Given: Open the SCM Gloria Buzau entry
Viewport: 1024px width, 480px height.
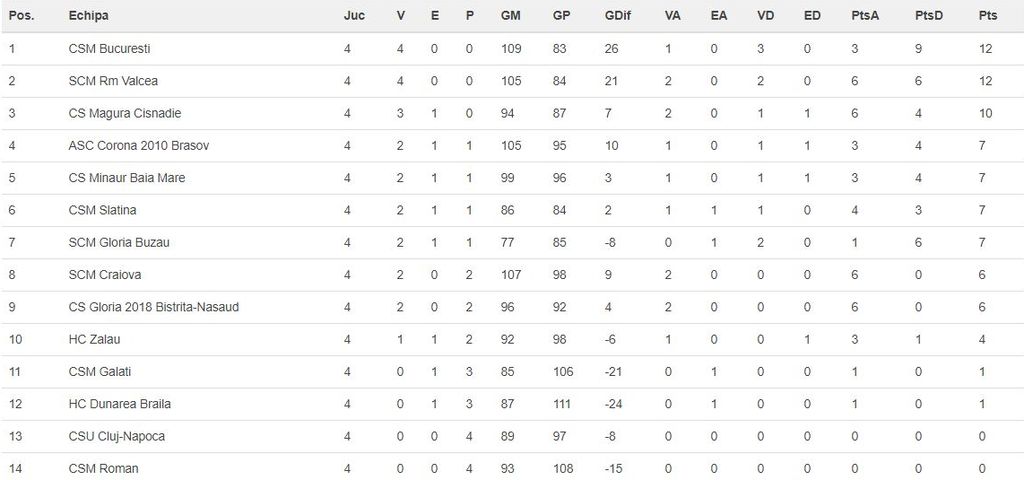Looking at the screenshot, I should (x=120, y=243).
